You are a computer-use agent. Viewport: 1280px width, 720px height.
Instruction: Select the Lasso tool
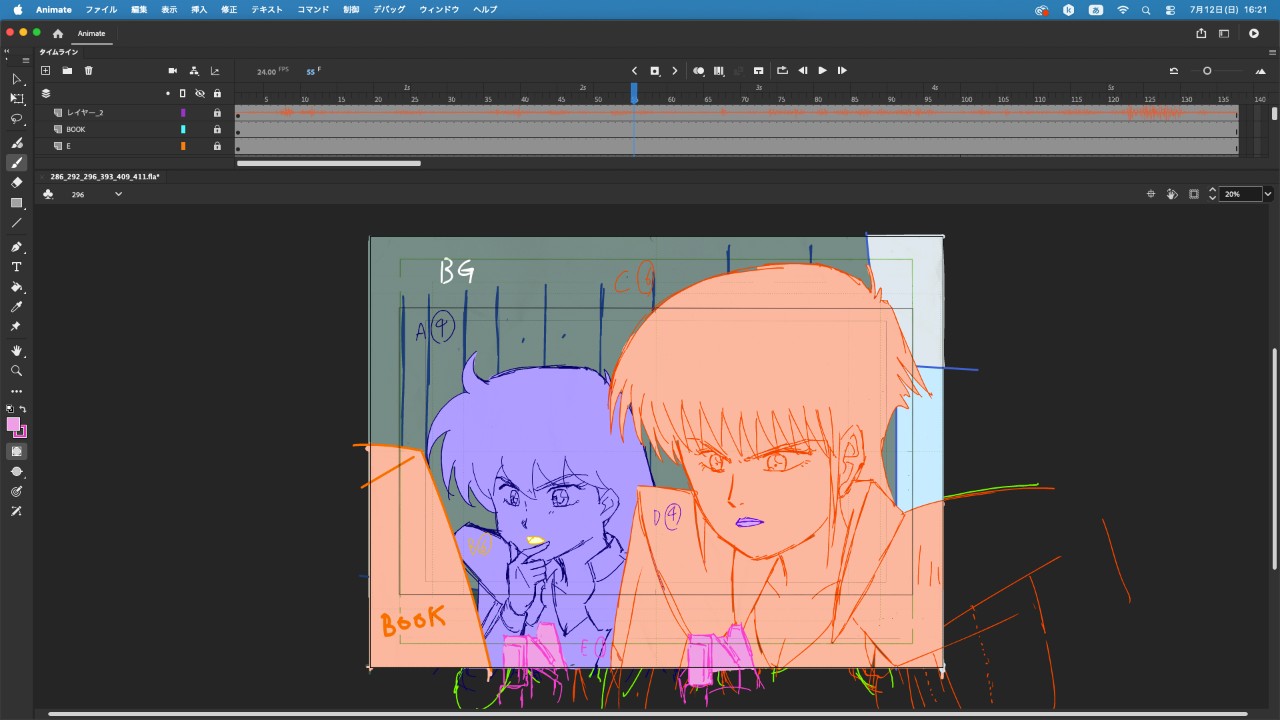(16, 119)
